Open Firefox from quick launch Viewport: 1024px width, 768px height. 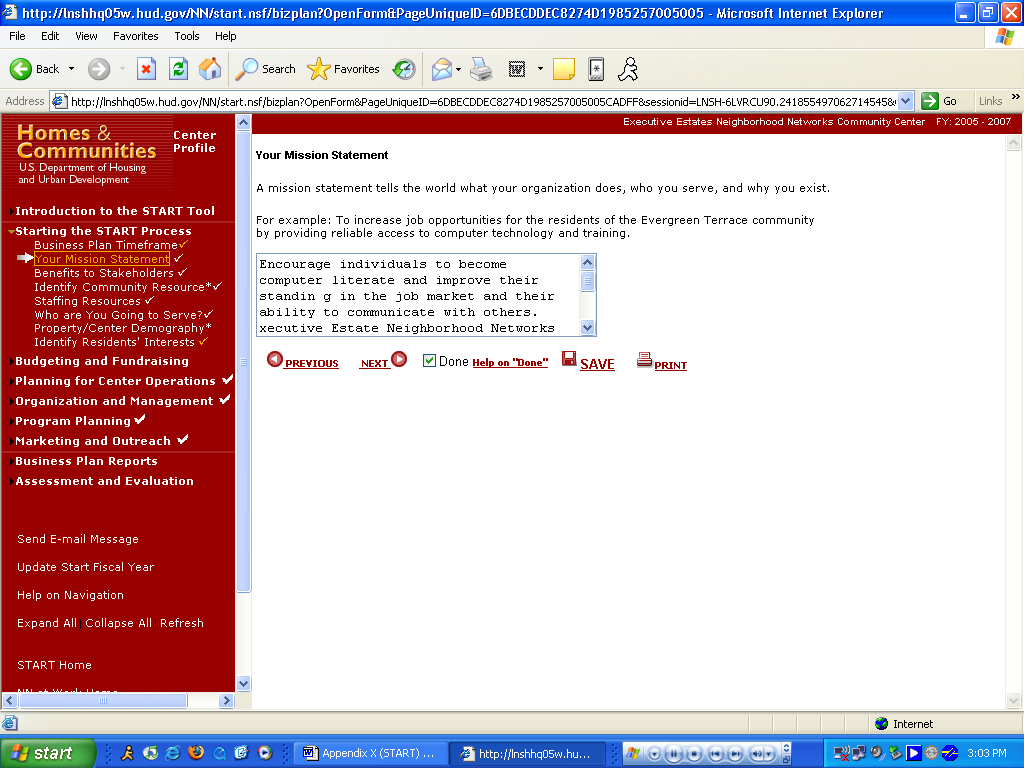[x=196, y=753]
